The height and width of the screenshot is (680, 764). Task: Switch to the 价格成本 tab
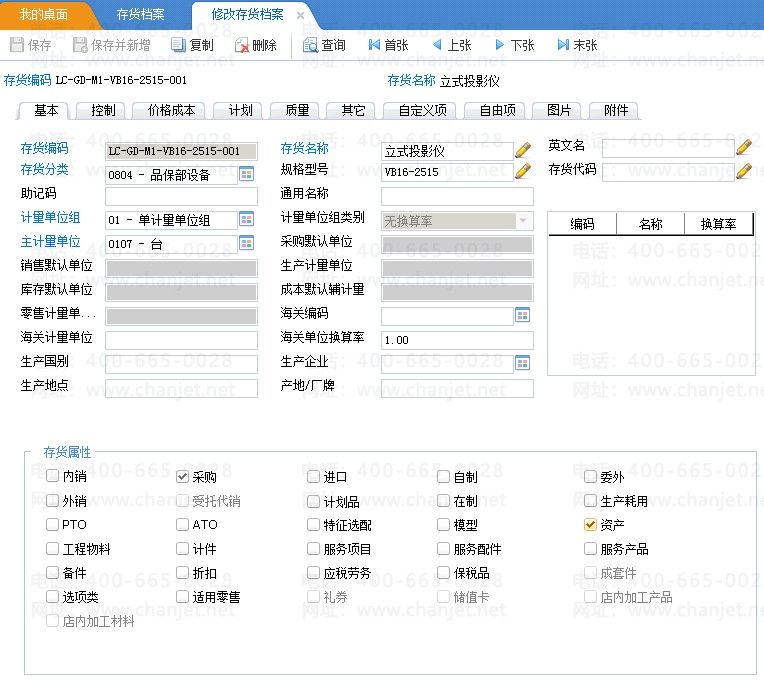[x=170, y=111]
